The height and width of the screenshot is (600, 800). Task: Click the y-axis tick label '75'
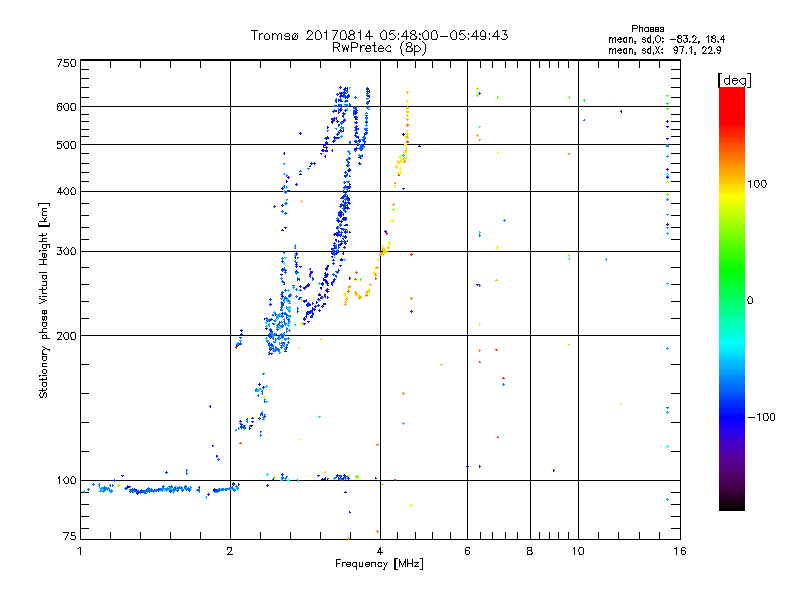[70, 536]
